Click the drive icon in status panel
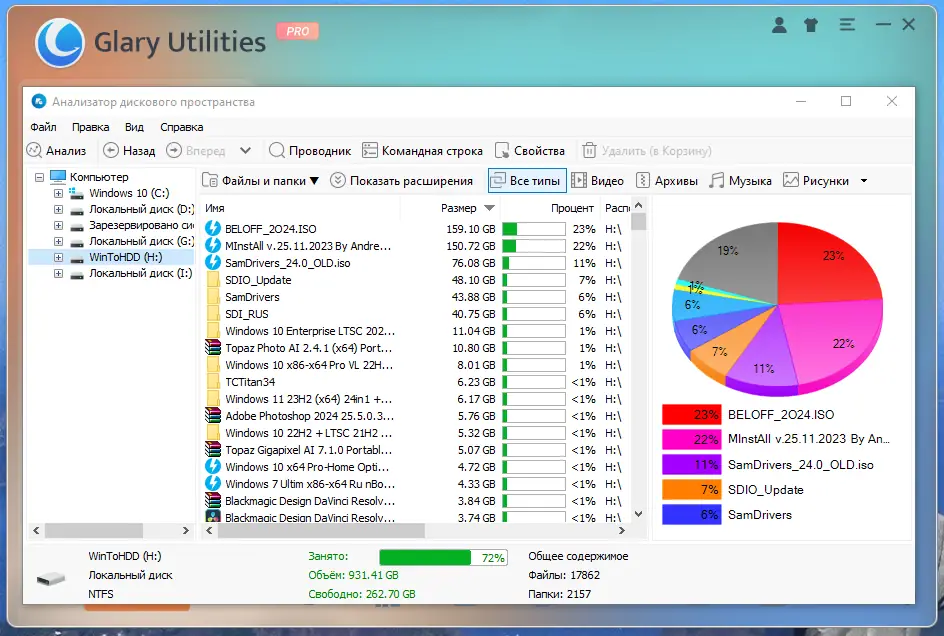 pyautogui.click(x=51, y=579)
